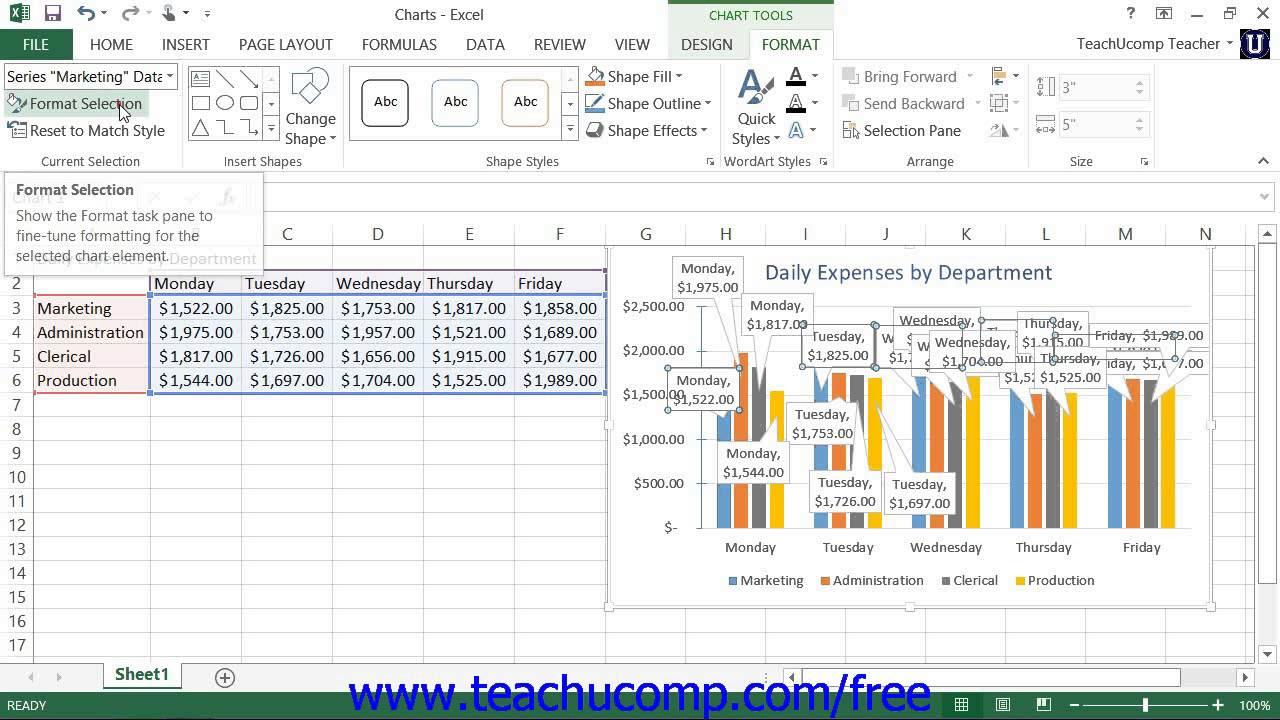This screenshot has height=720, width=1280.
Task: Apply the first black-outline Abc shape style
Action: pos(385,102)
